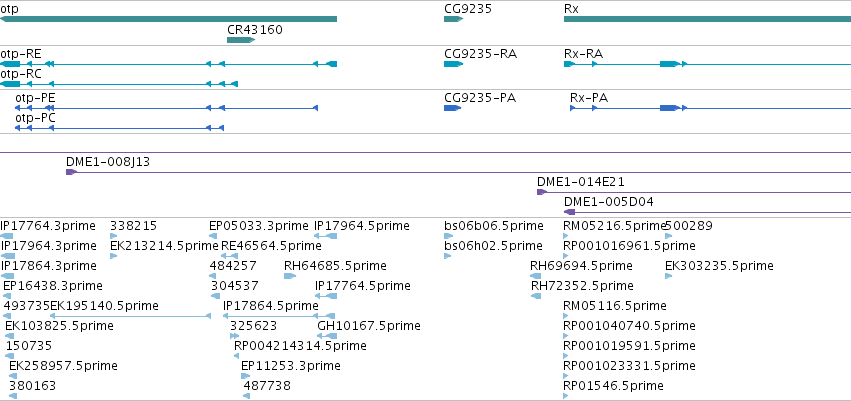Click EST GH10167.5prime
Image resolution: width=851 pixels, height=401 pixels.
(x=327, y=336)
